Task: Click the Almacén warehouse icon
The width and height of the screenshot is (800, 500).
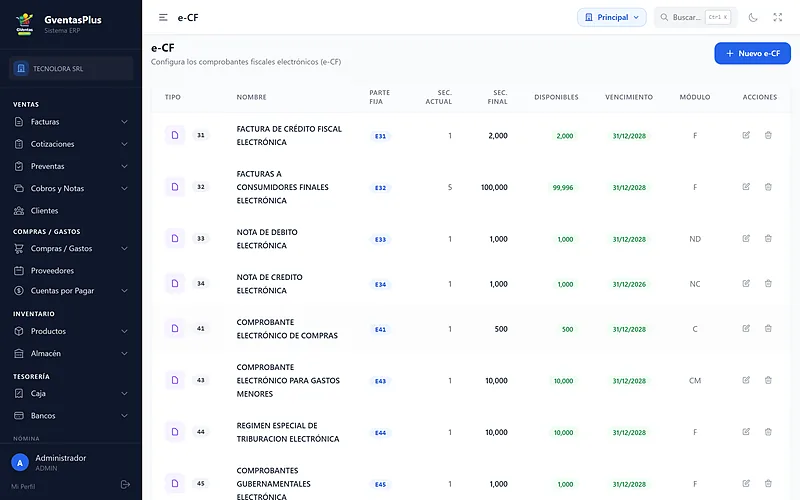Action: click(x=19, y=354)
